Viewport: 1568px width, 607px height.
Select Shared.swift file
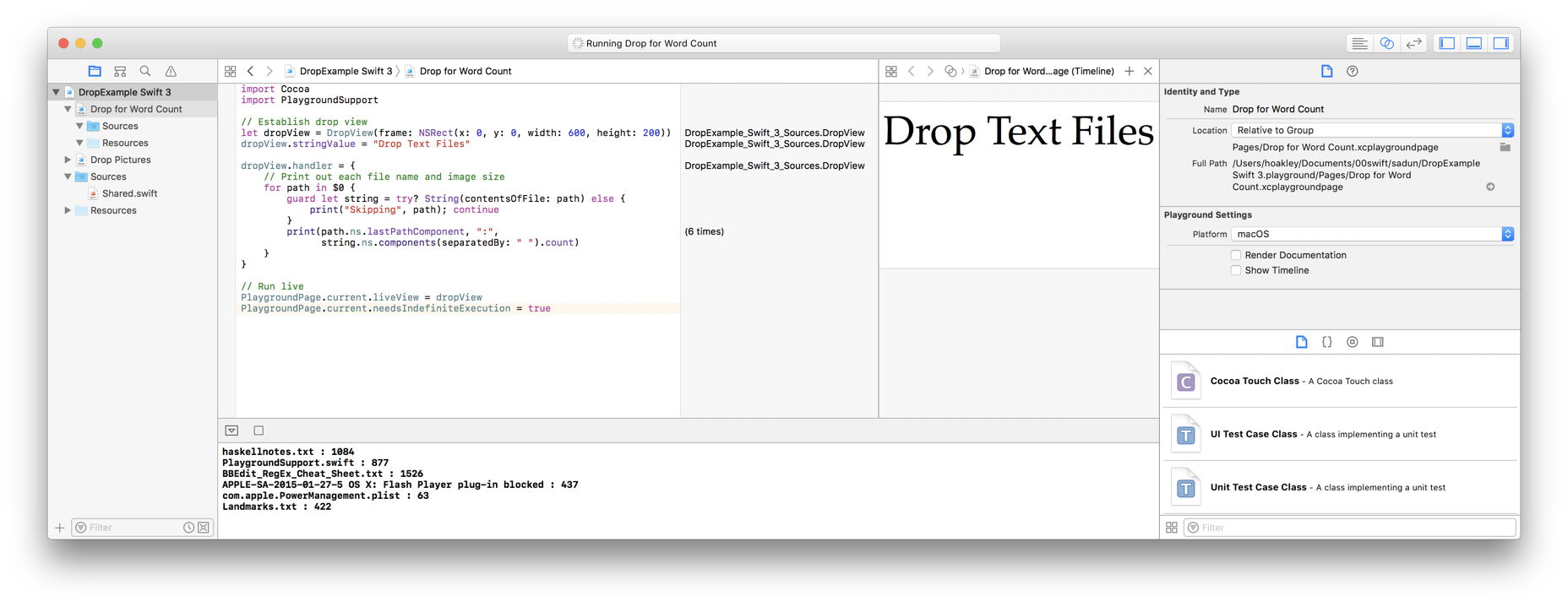(129, 193)
